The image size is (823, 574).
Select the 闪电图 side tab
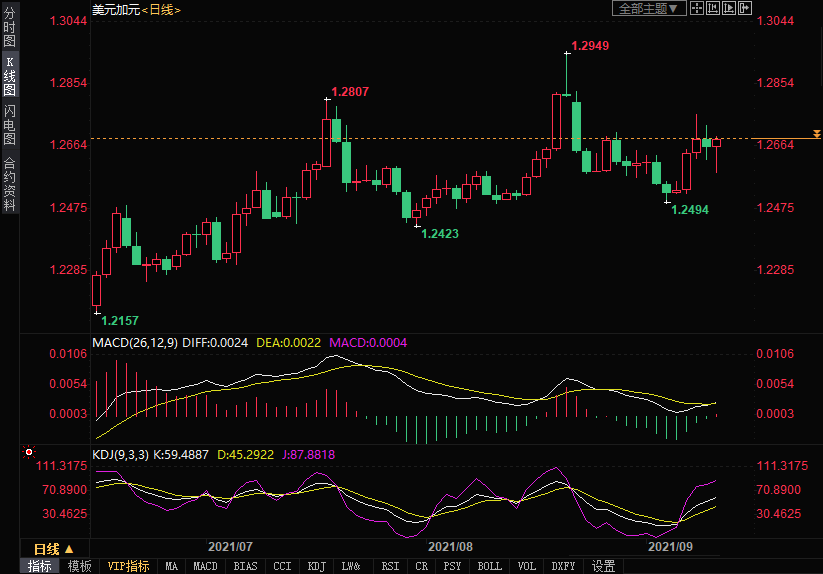9,124
